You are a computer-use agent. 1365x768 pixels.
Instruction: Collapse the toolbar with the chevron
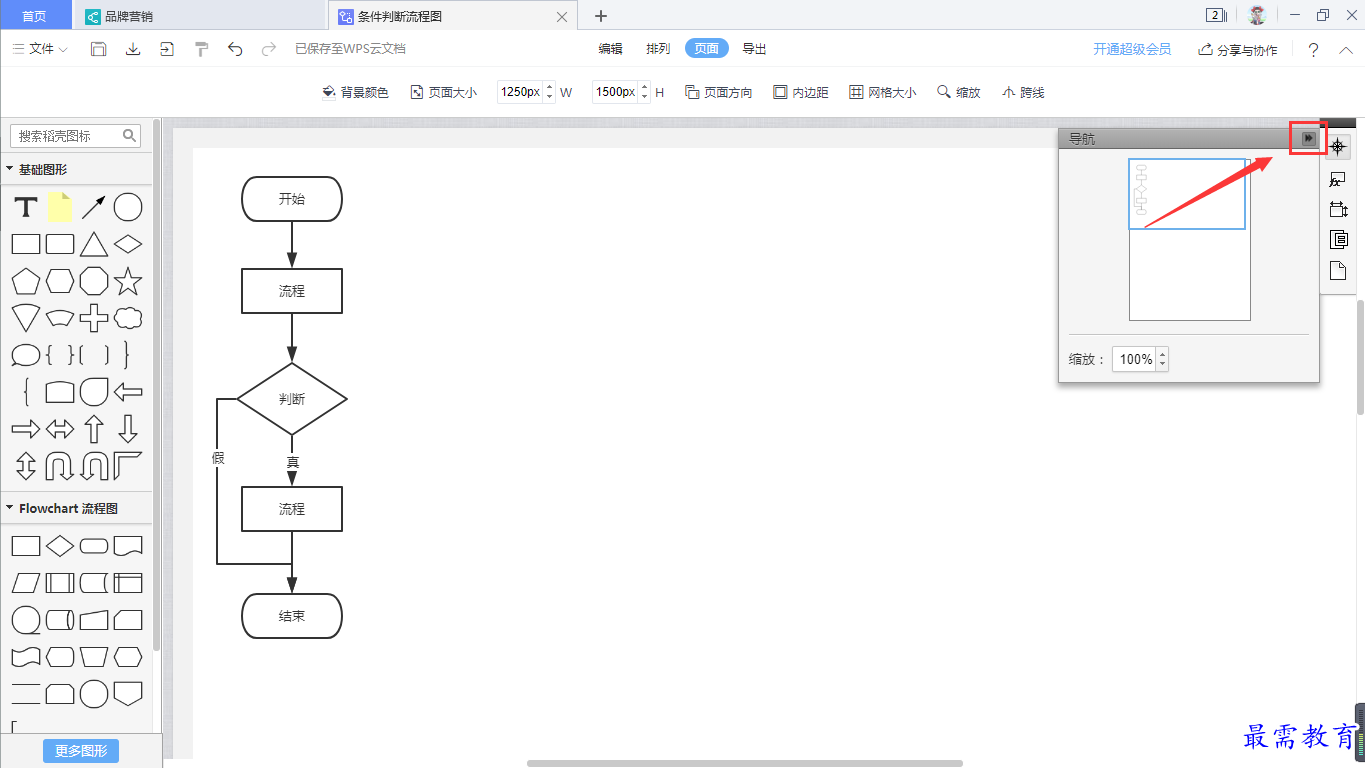point(1345,49)
